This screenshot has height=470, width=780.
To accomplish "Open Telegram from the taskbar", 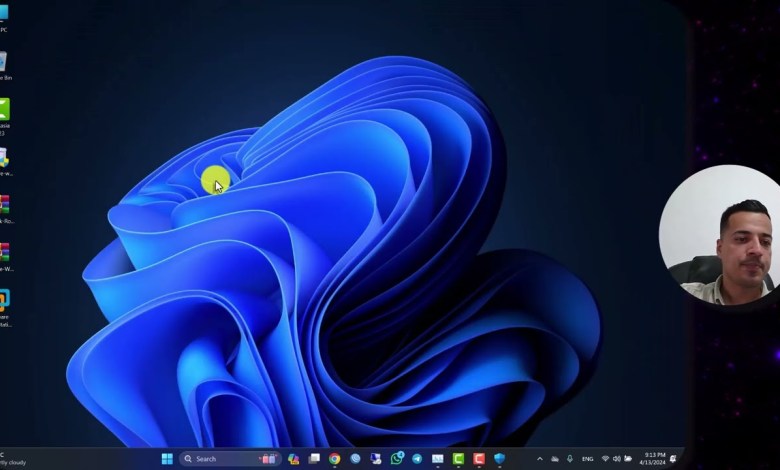I will [x=417, y=459].
